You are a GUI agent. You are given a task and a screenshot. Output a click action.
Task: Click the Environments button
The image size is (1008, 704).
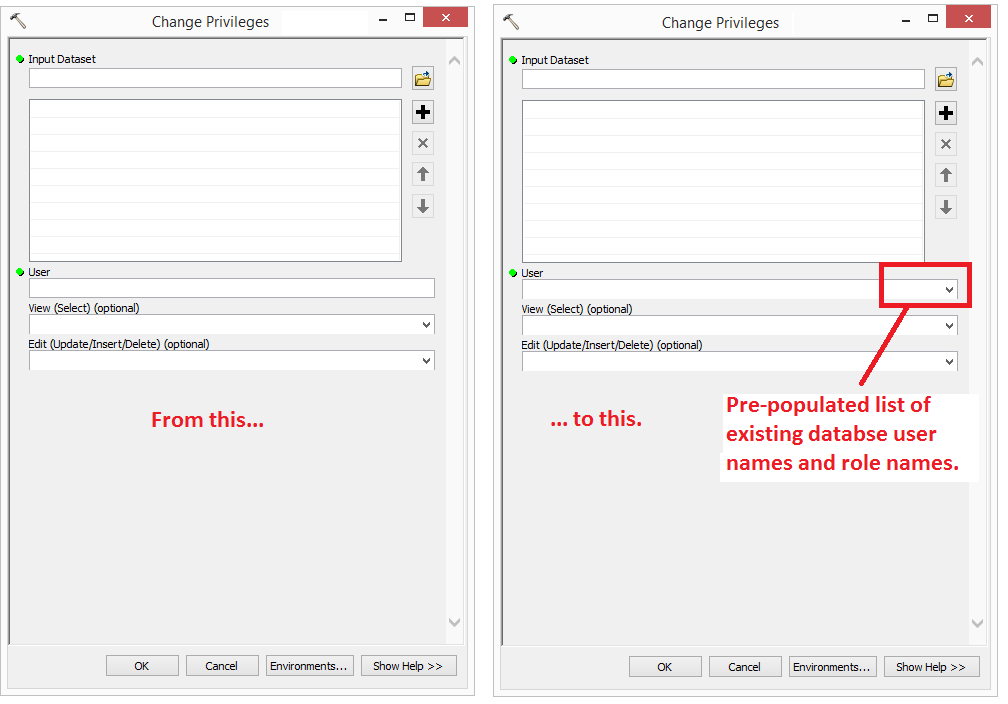point(310,665)
